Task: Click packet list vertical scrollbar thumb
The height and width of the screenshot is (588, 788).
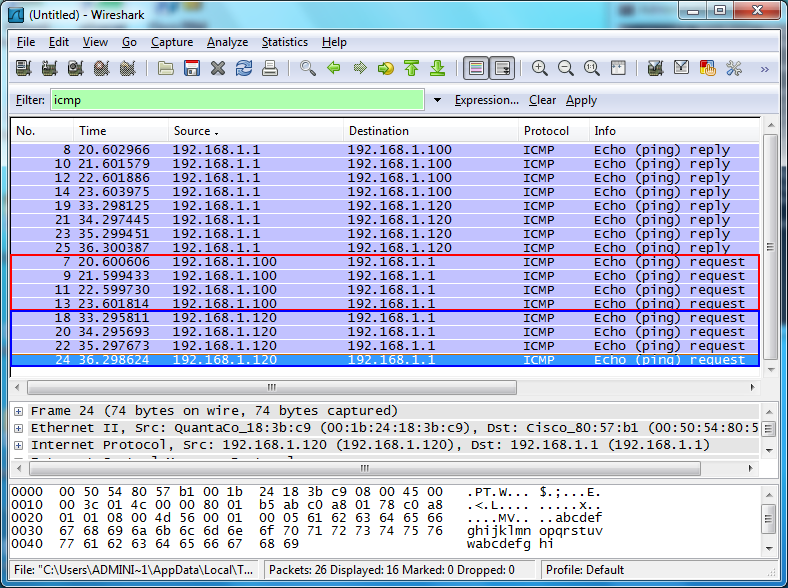Action: point(770,246)
